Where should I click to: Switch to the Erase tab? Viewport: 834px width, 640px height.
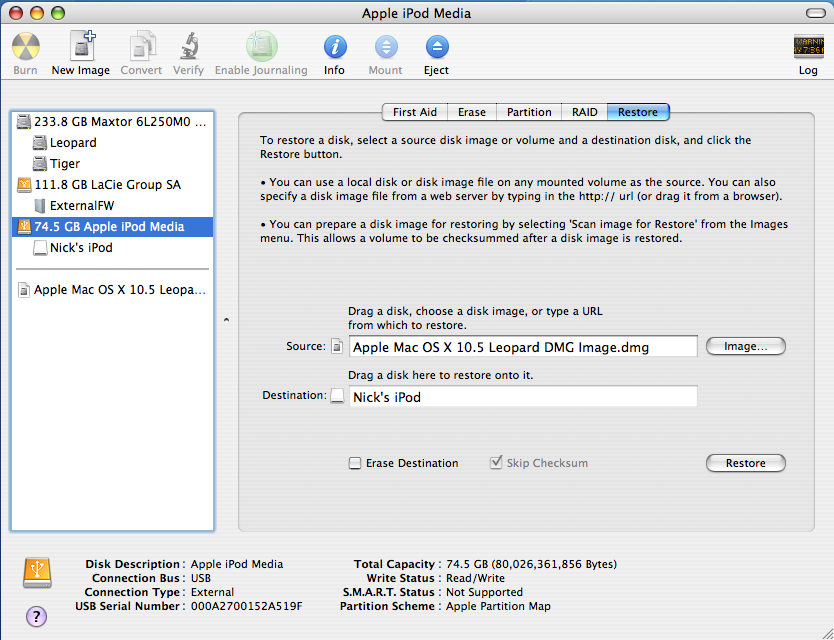pyautogui.click(x=472, y=112)
